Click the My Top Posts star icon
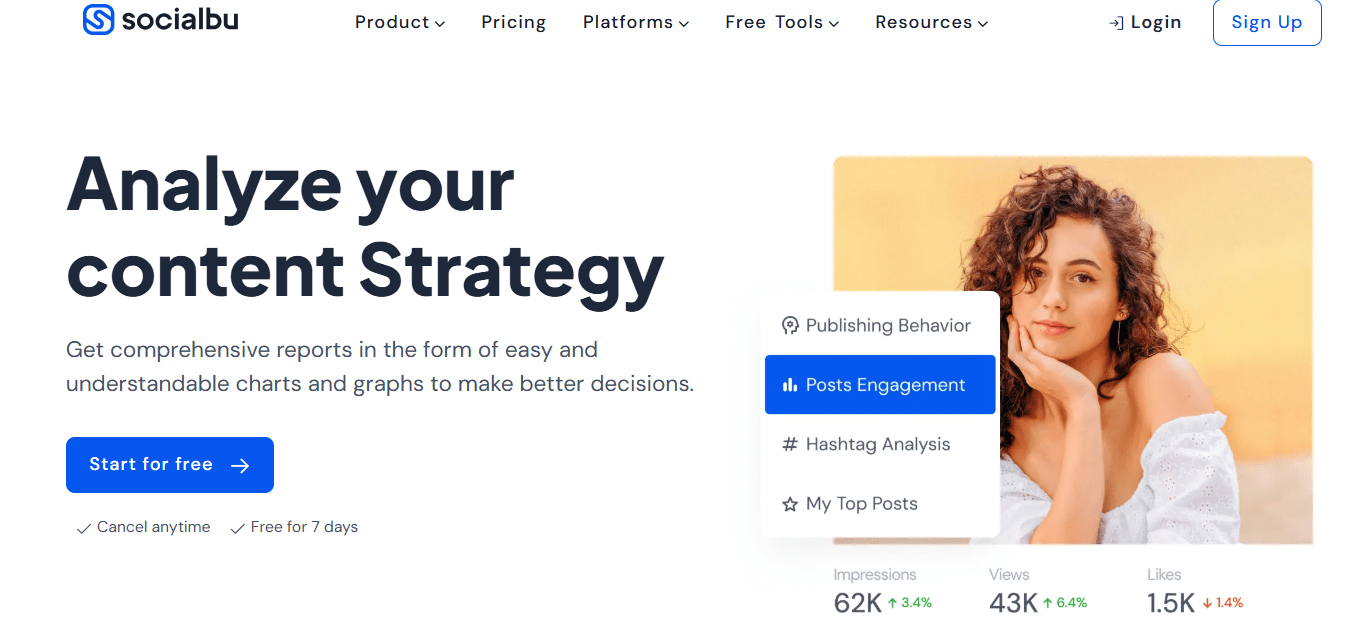The height and width of the screenshot is (644, 1359). (790, 504)
